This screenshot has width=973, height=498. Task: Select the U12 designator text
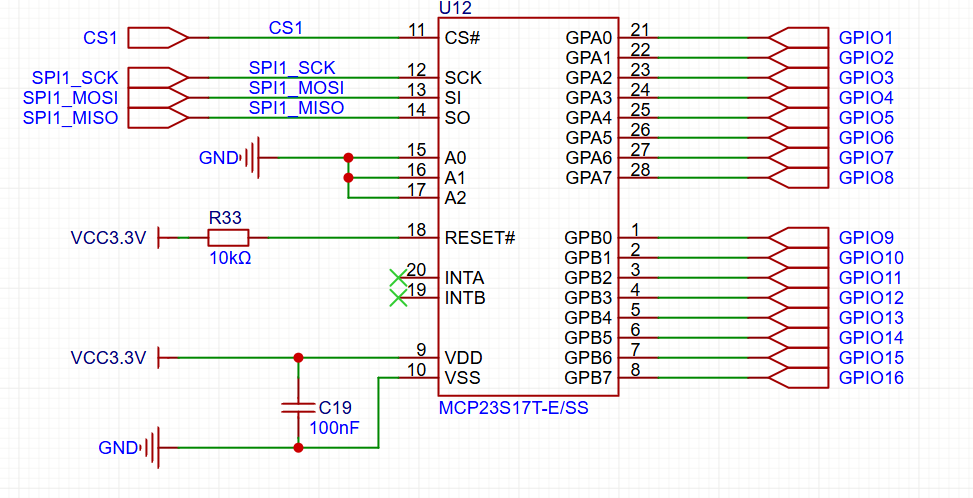click(454, 8)
